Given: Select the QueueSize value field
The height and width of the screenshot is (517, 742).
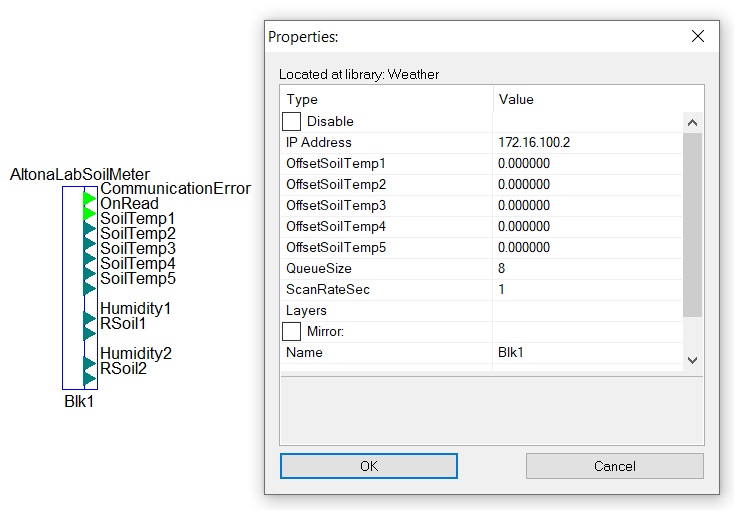Looking at the screenshot, I should click(587, 268).
